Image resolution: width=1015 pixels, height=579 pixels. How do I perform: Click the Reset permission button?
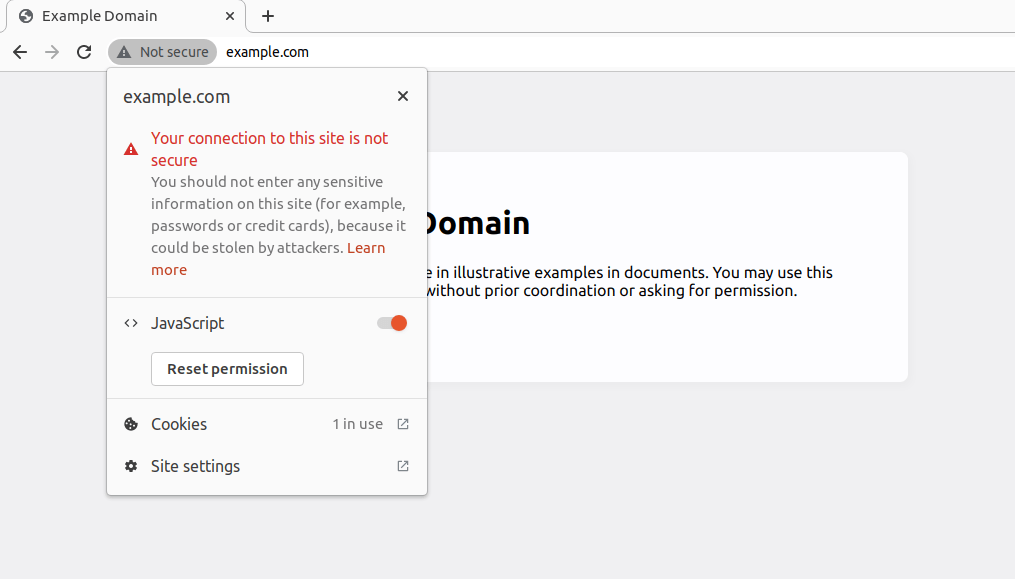(x=227, y=369)
